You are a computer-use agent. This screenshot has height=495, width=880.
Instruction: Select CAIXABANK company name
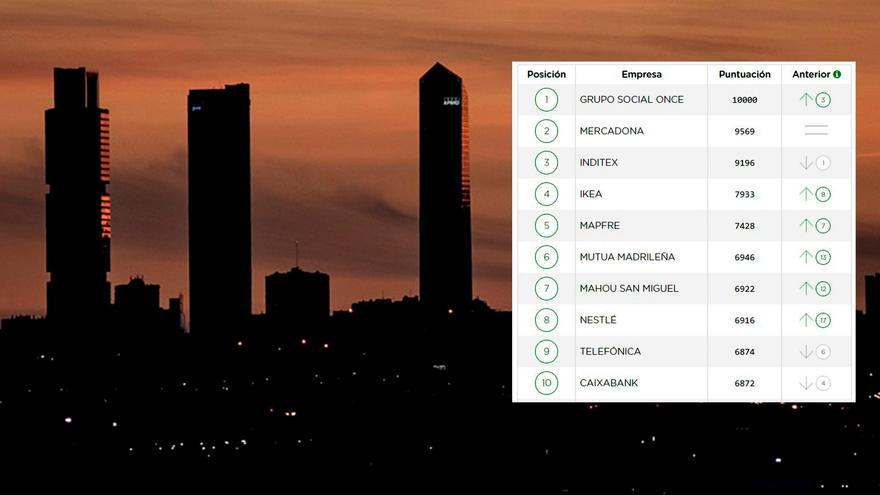[x=608, y=383]
